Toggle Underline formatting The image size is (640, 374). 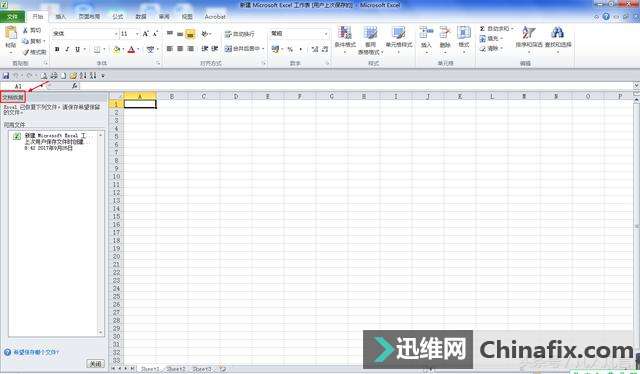click(77, 49)
